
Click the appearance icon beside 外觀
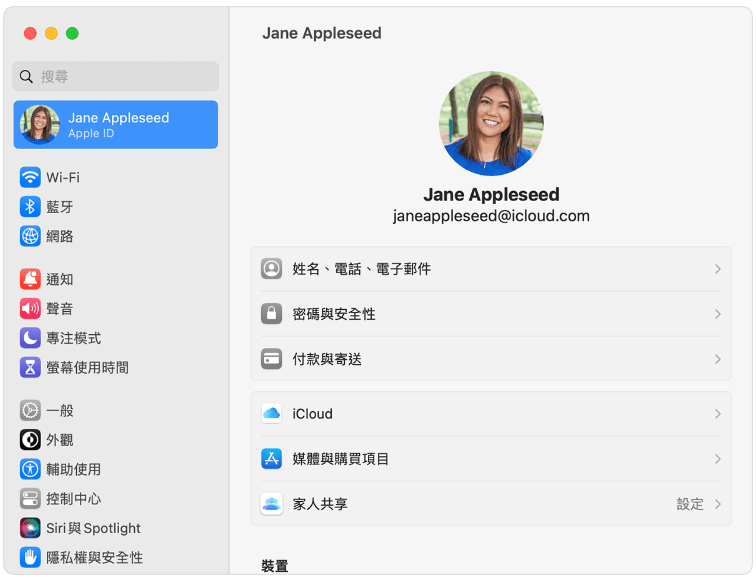(x=30, y=440)
